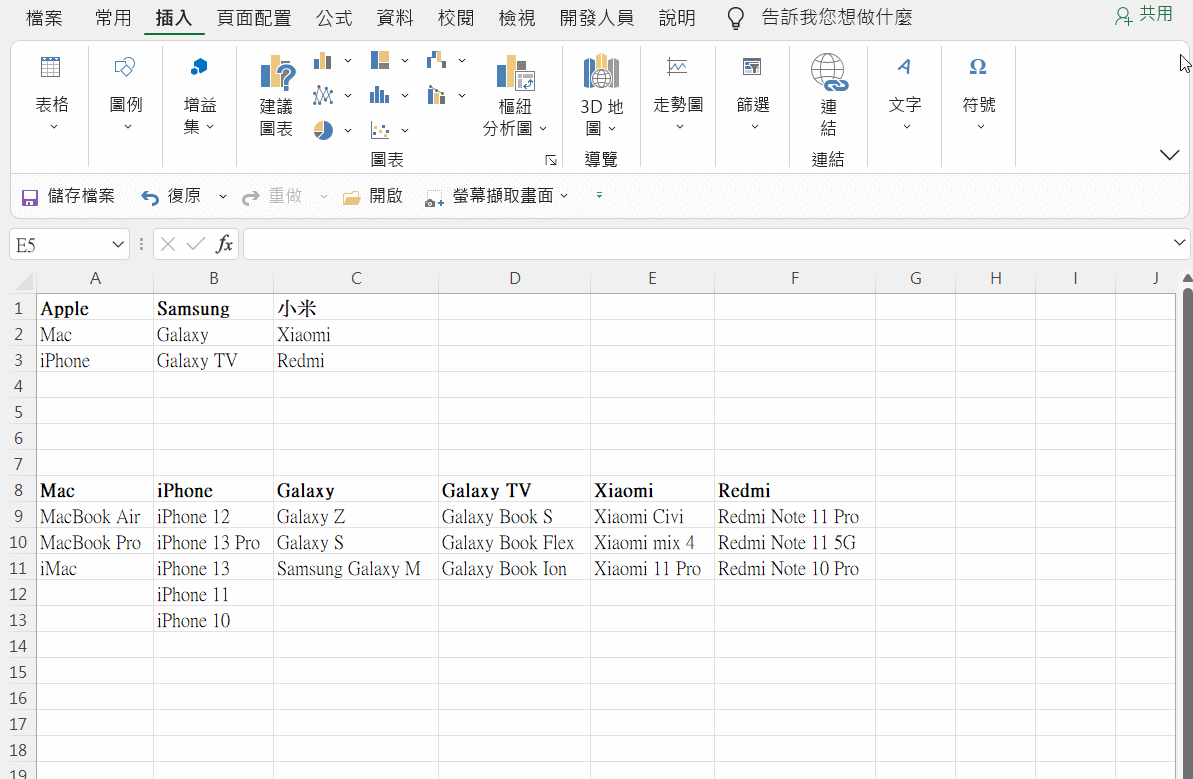Select column D header
The image size is (1193, 779).
[x=514, y=278]
